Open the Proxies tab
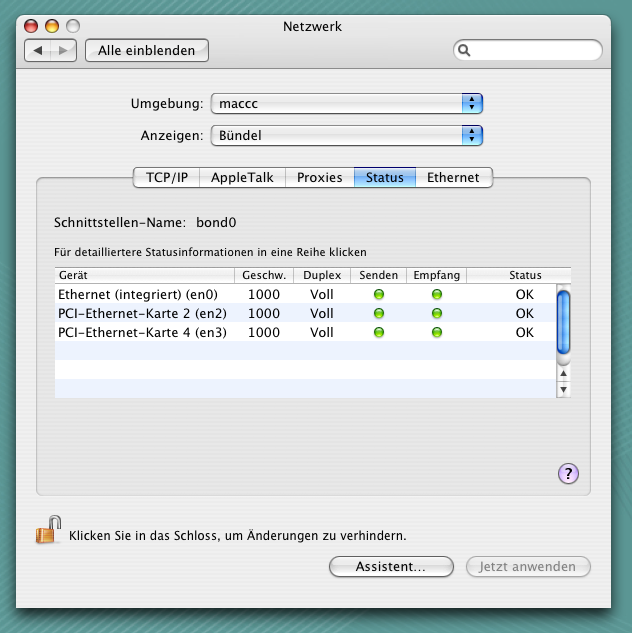Viewport: 632px width, 633px height. [x=320, y=177]
